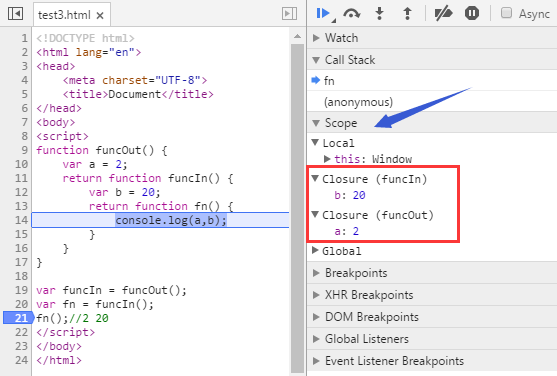
Task: Collapse the Scope section
Action: click(x=316, y=123)
